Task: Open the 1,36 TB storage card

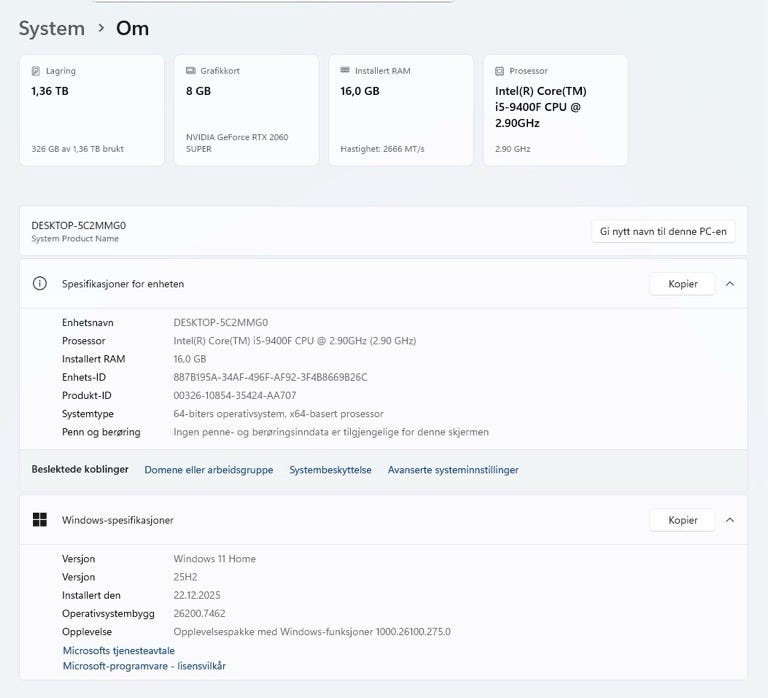Action: coord(91,110)
